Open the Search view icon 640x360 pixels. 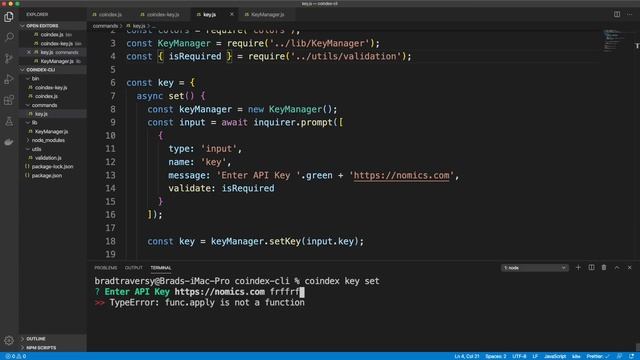9,37
